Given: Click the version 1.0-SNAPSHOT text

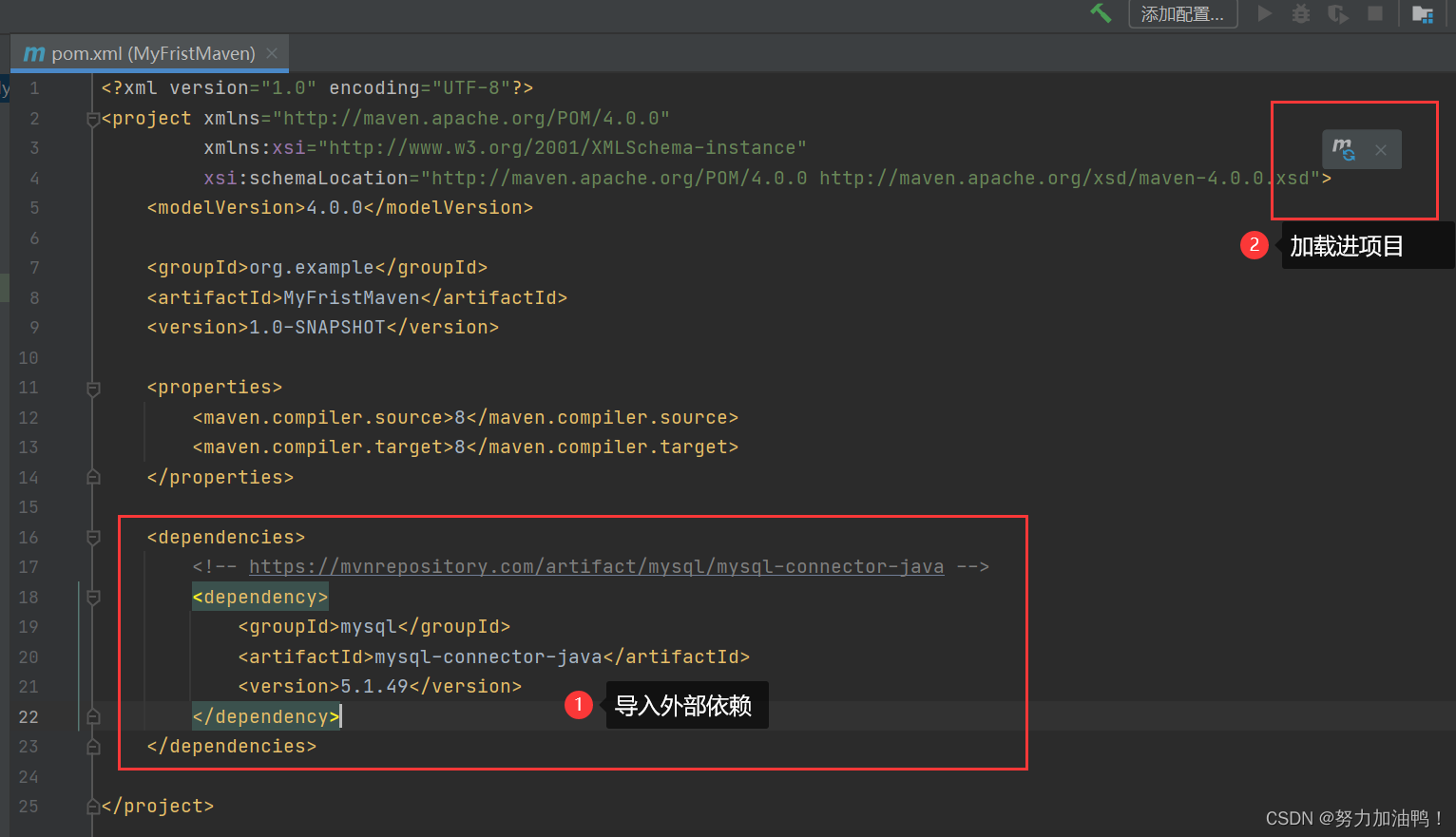Looking at the screenshot, I should 322,328.
